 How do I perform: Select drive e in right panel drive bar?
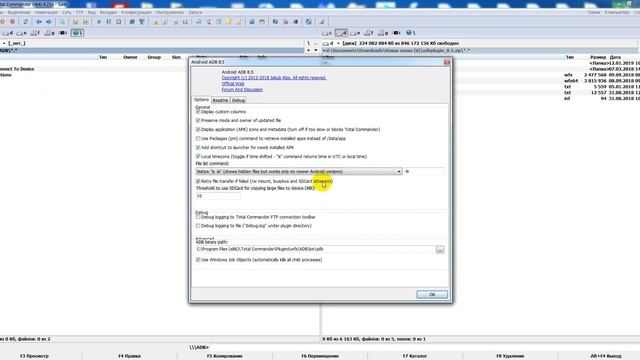(355, 33)
